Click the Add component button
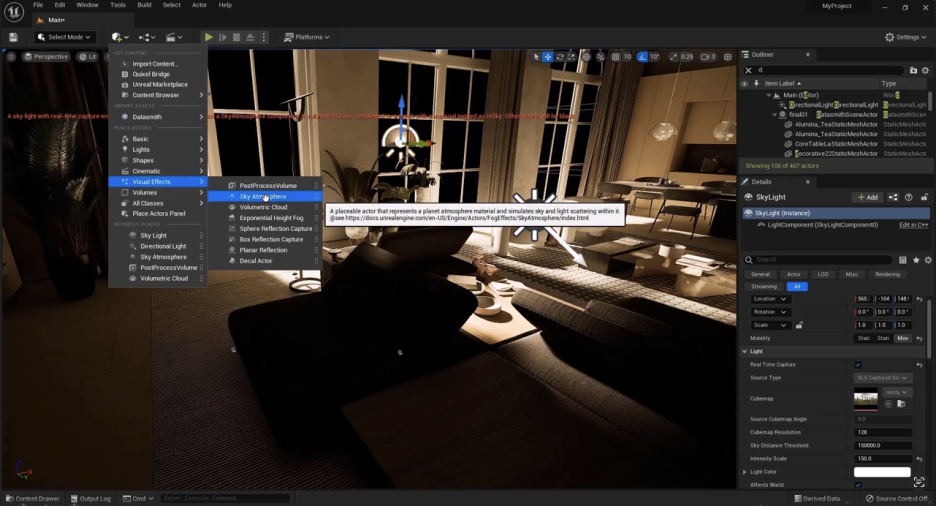This screenshot has width=936, height=506. click(x=867, y=197)
